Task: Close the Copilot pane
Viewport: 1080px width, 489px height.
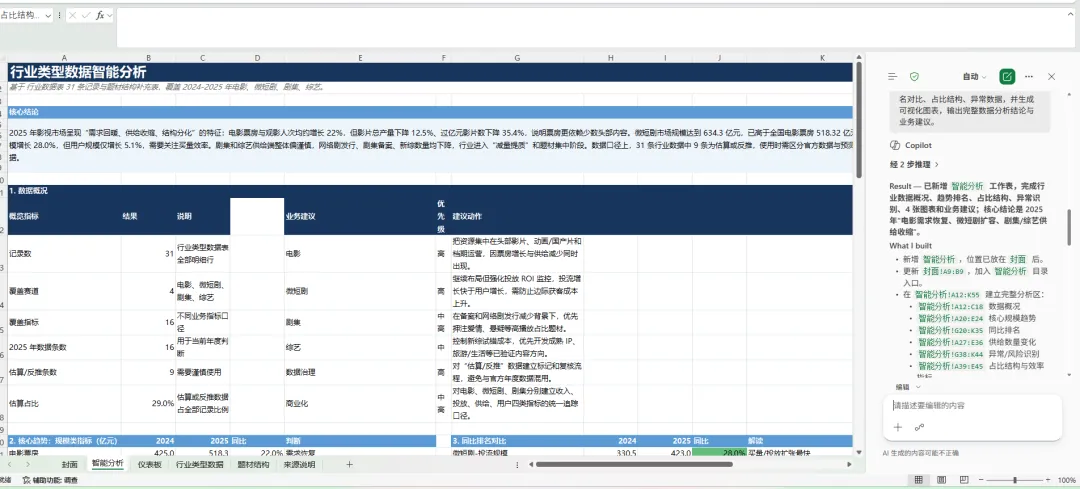Action: pyautogui.click(x=1051, y=76)
